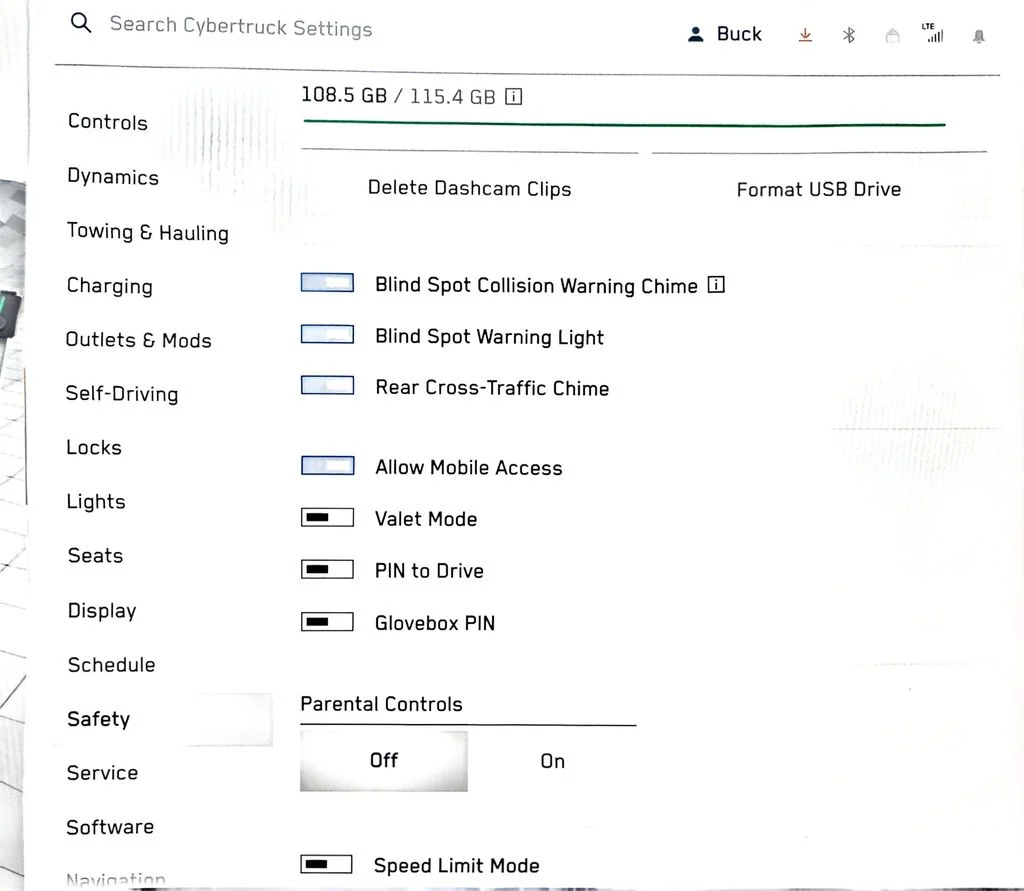Open the Software menu
Viewport: 1024px width, 891px height.
click(110, 827)
